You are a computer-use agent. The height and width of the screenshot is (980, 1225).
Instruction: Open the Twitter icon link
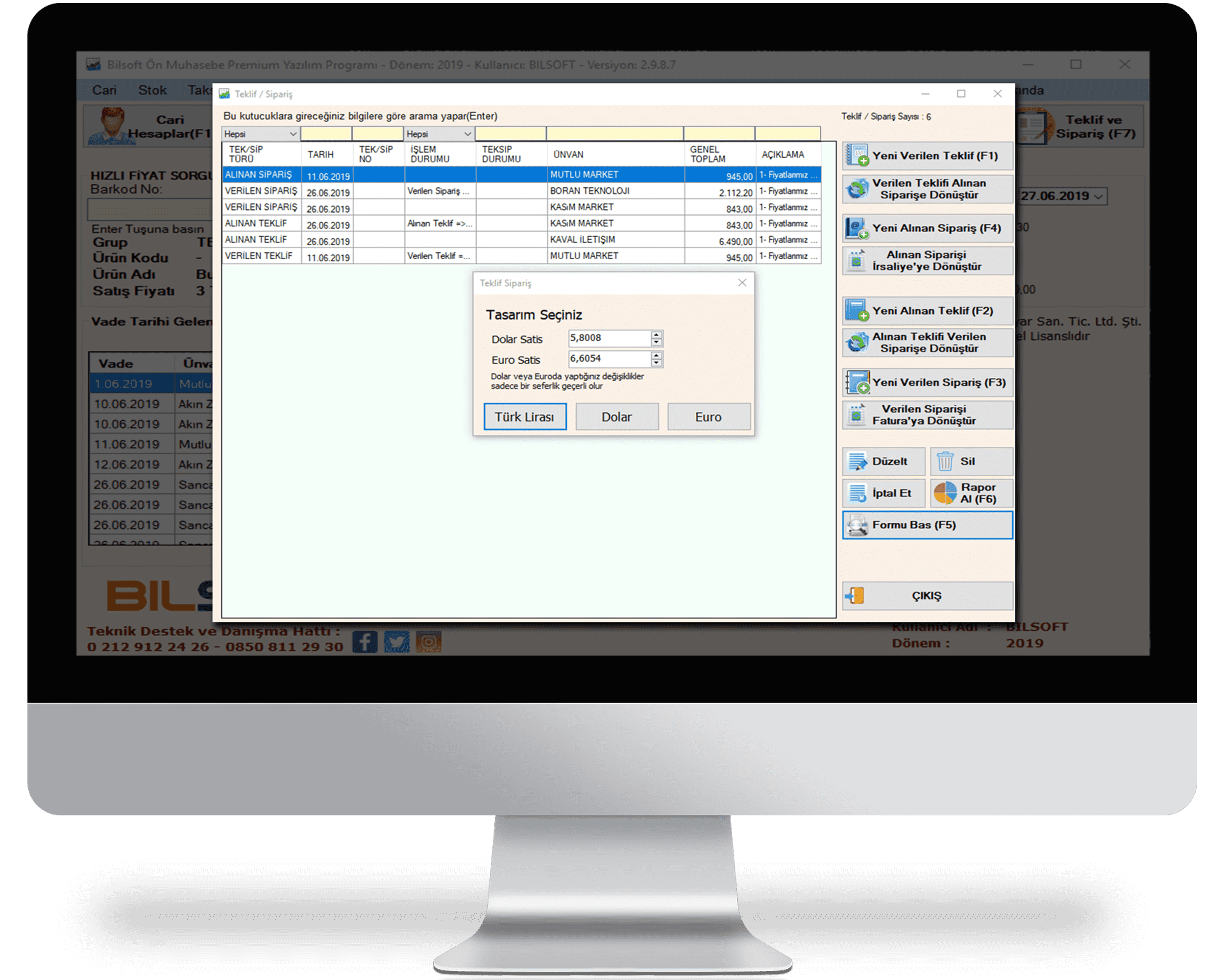tap(396, 642)
